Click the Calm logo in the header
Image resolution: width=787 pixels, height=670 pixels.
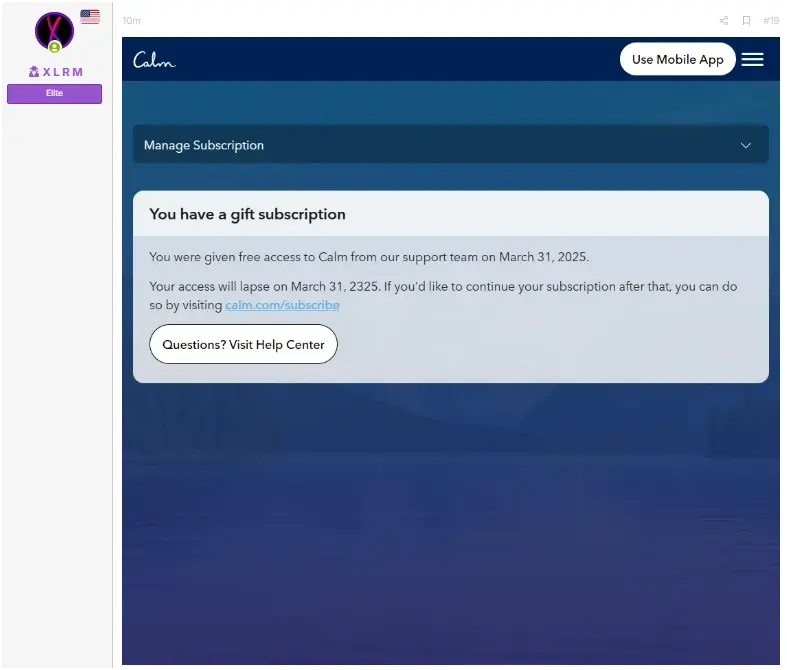pyautogui.click(x=154, y=60)
